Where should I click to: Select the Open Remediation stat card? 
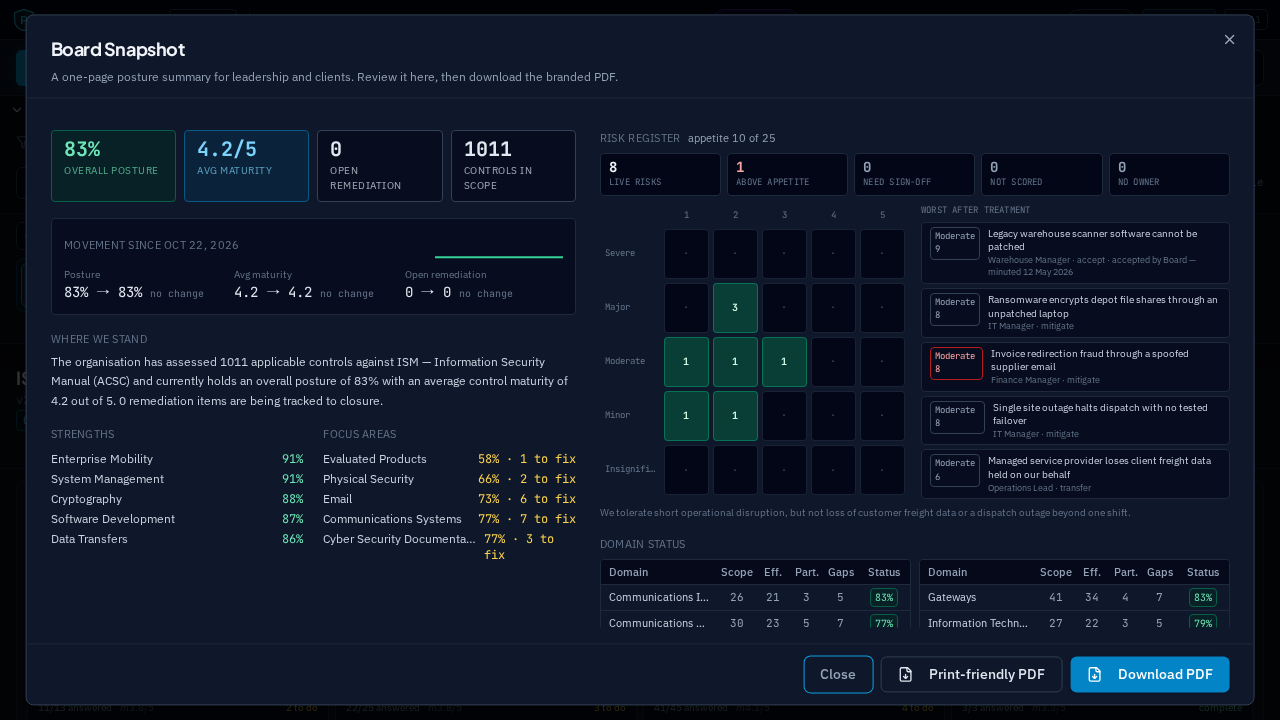pyautogui.click(x=380, y=166)
